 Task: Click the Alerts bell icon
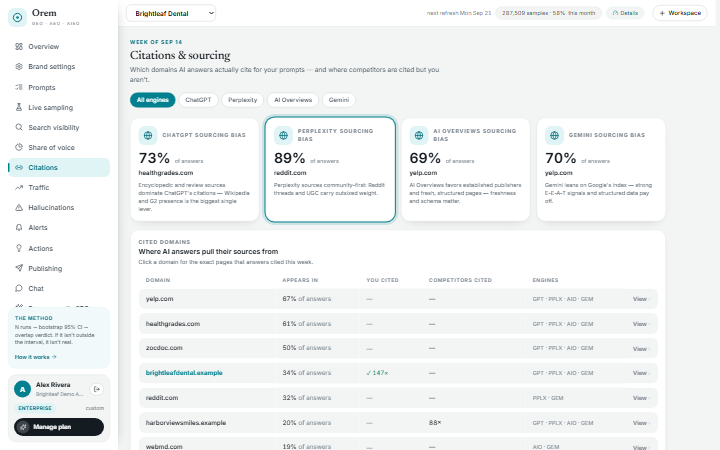[x=19, y=227]
